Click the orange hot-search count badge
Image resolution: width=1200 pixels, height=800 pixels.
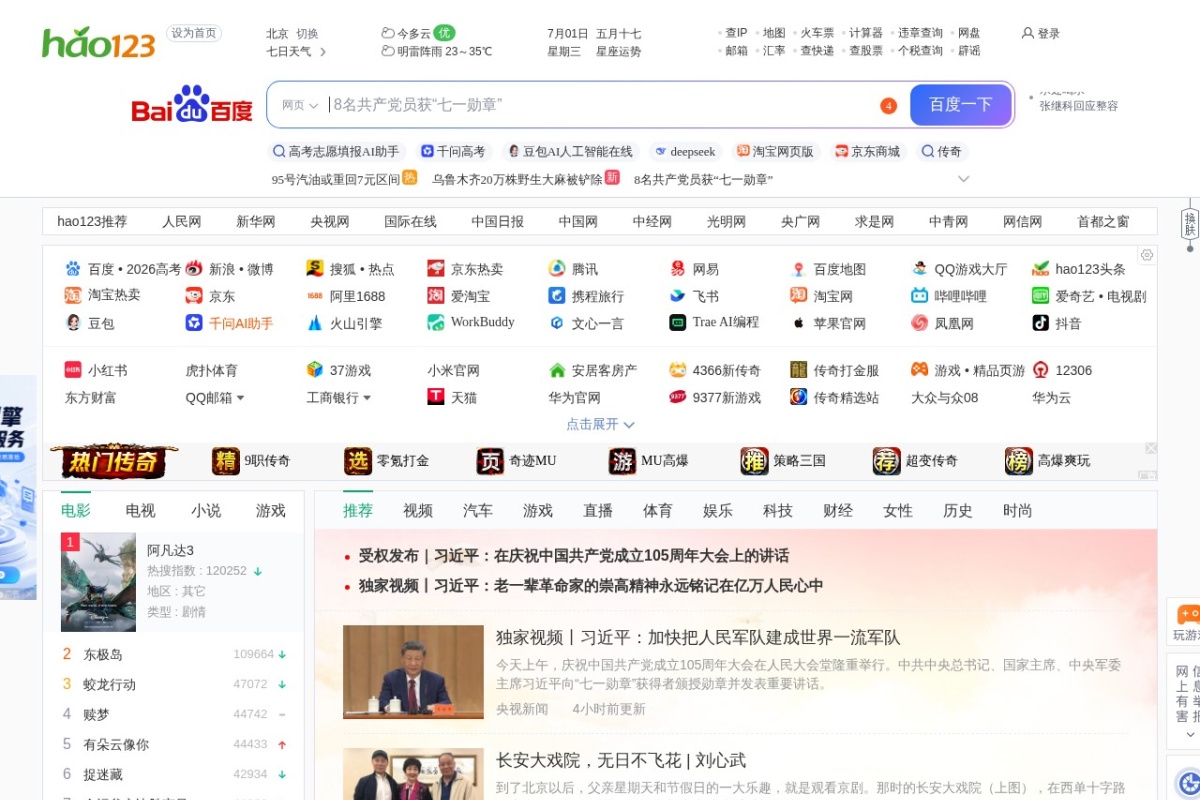[888, 106]
